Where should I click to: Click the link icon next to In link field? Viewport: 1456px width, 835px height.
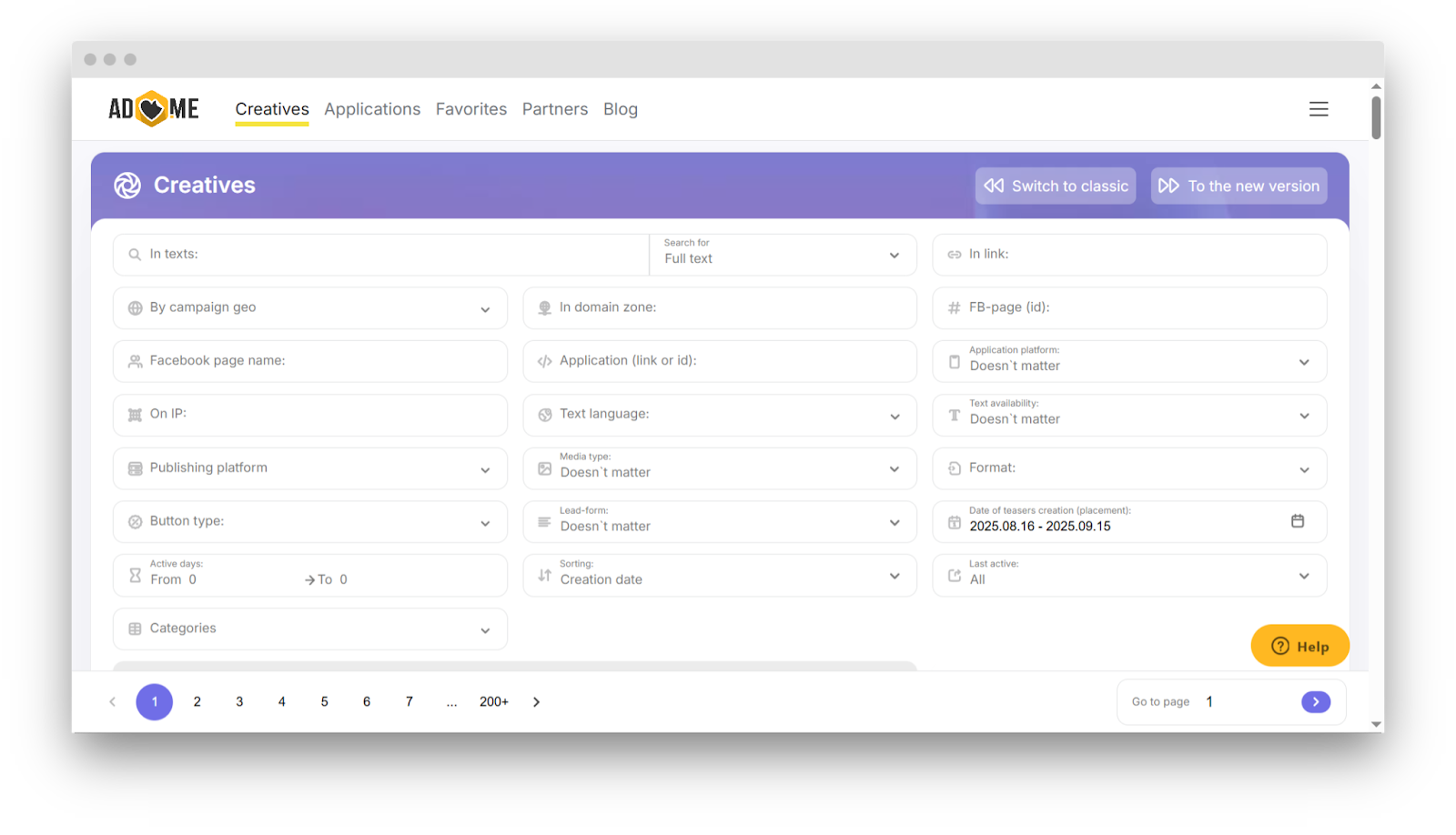point(951,254)
